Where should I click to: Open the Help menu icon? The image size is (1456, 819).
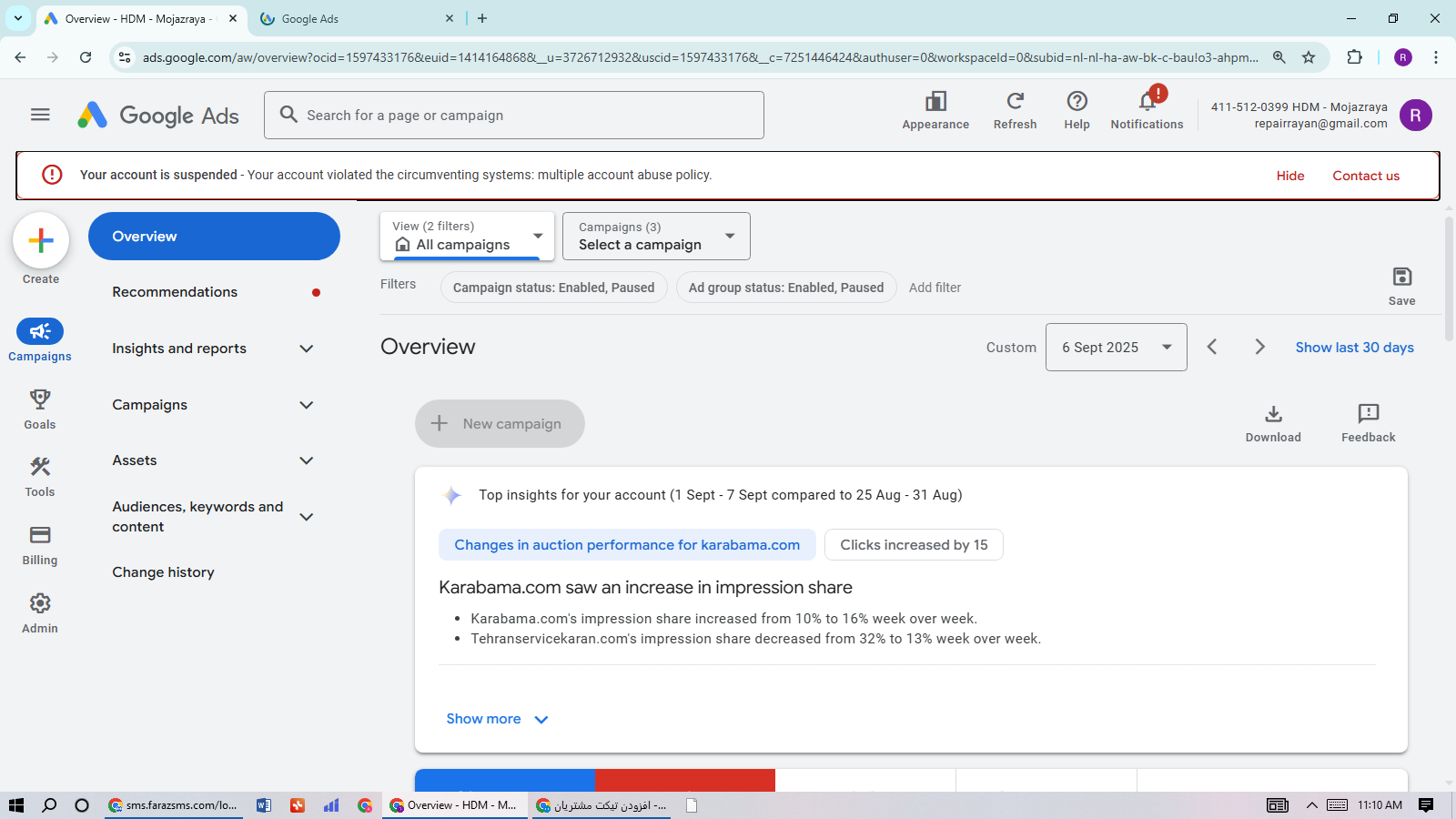(1077, 111)
